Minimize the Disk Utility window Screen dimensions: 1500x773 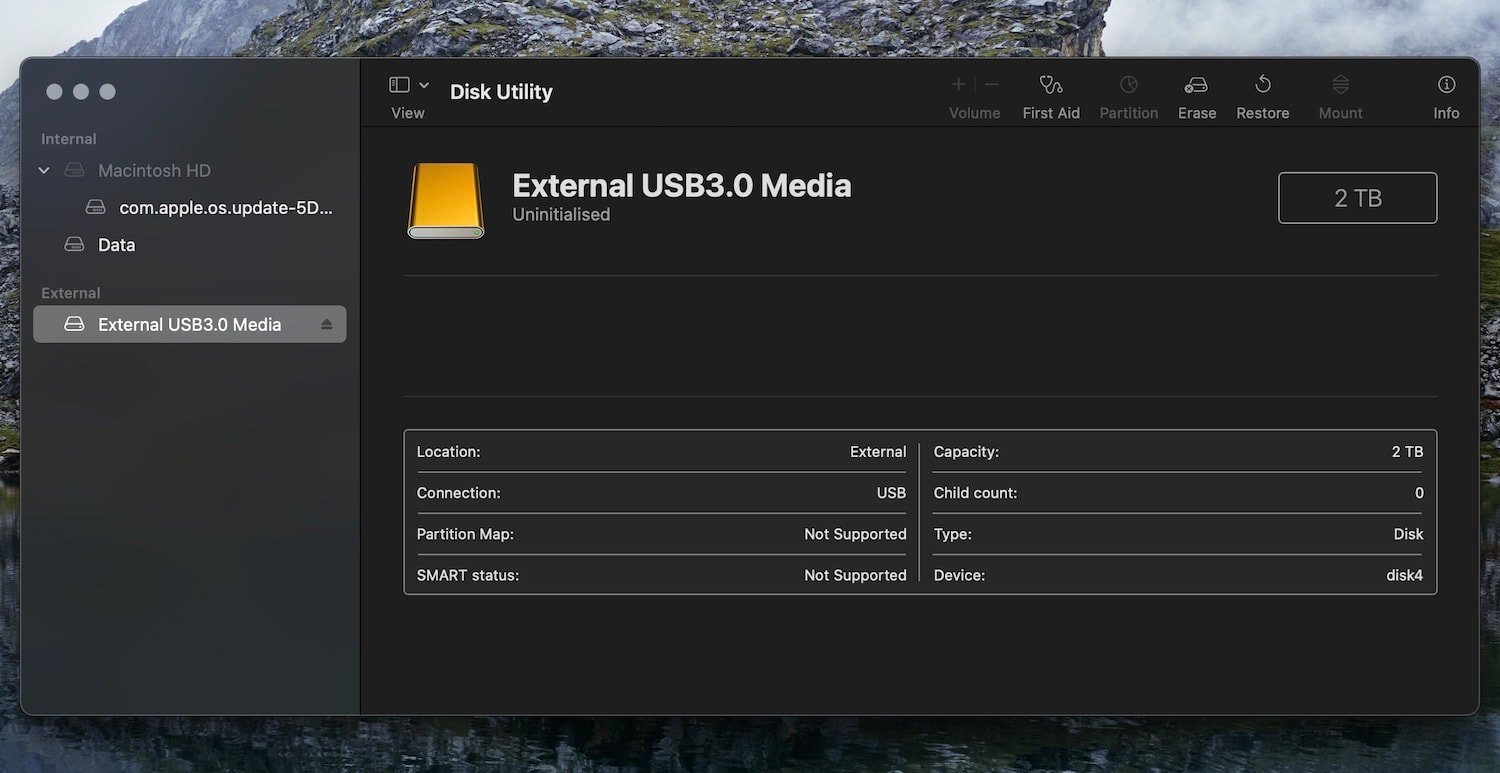[81, 92]
